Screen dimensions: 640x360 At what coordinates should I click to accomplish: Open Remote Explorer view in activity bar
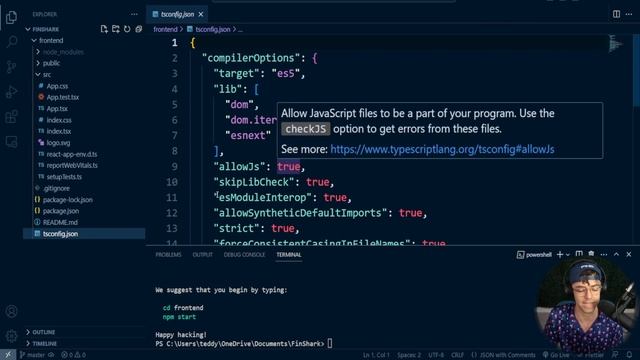tap(11, 142)
